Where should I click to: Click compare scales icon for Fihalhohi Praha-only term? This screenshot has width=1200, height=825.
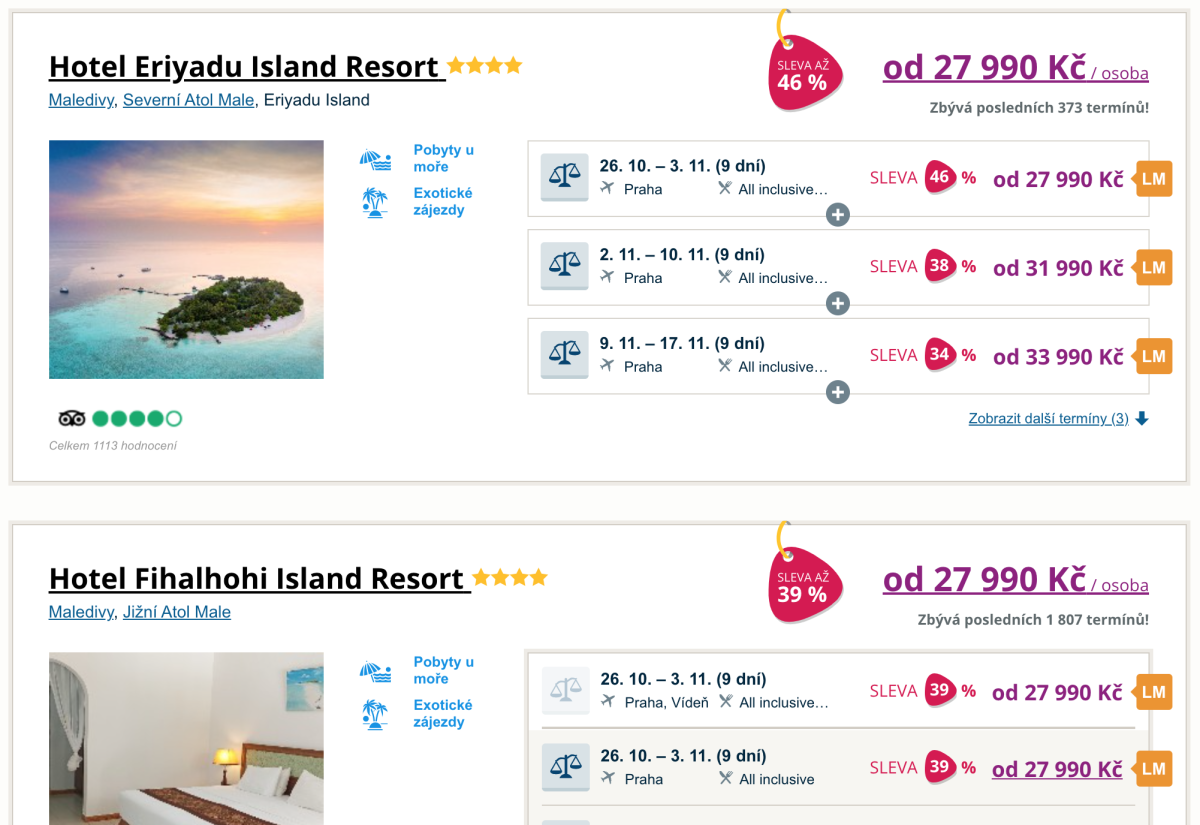point(566,767)
